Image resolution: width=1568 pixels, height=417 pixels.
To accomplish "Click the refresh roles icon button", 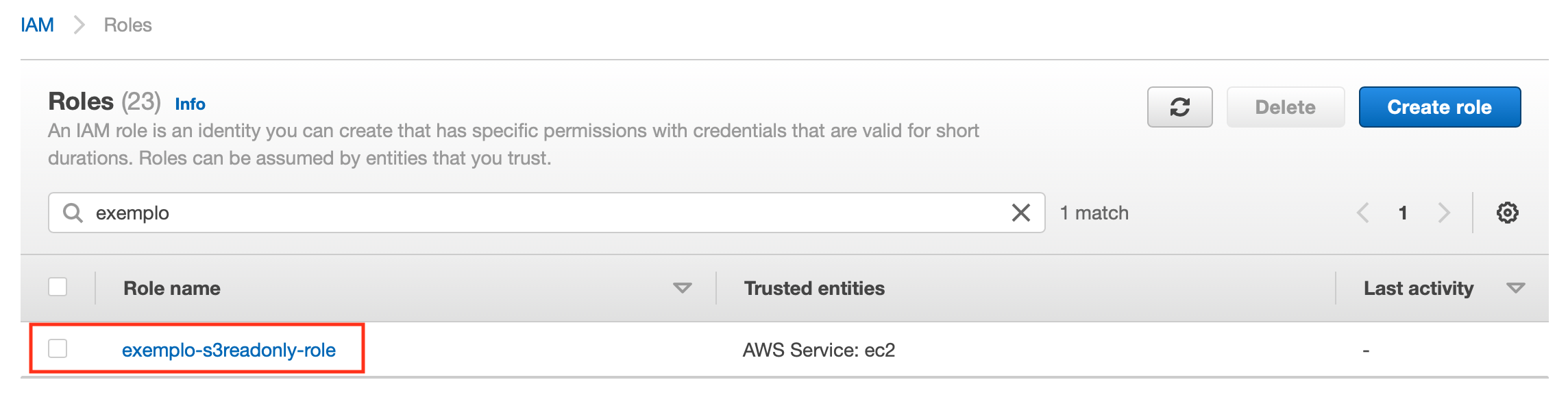I will 1179,107.
